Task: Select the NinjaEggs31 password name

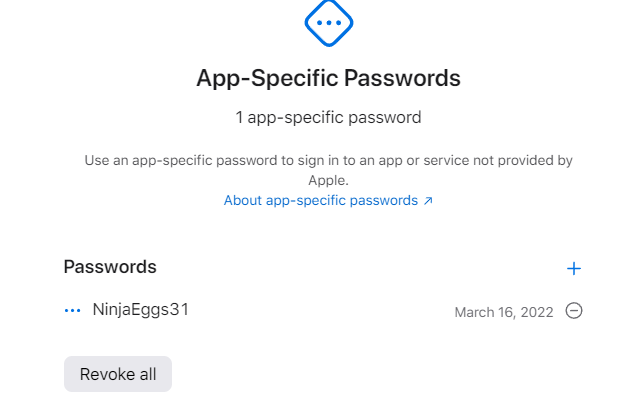Action: tap(140, 310)
